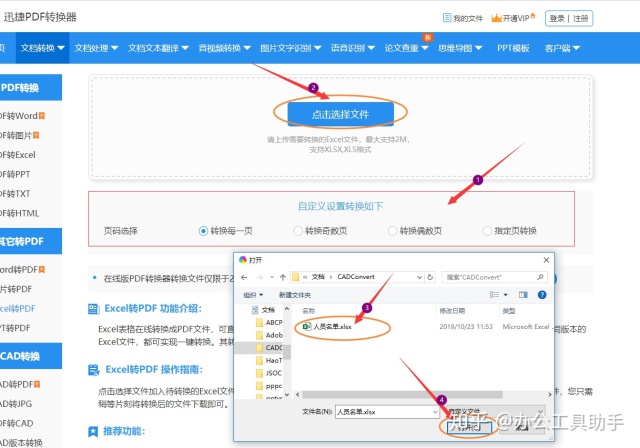Open PDF转Word in sidebar
The width and height of the screenshot is (640, 448).
pyautogui.click(x=21, y=116)
